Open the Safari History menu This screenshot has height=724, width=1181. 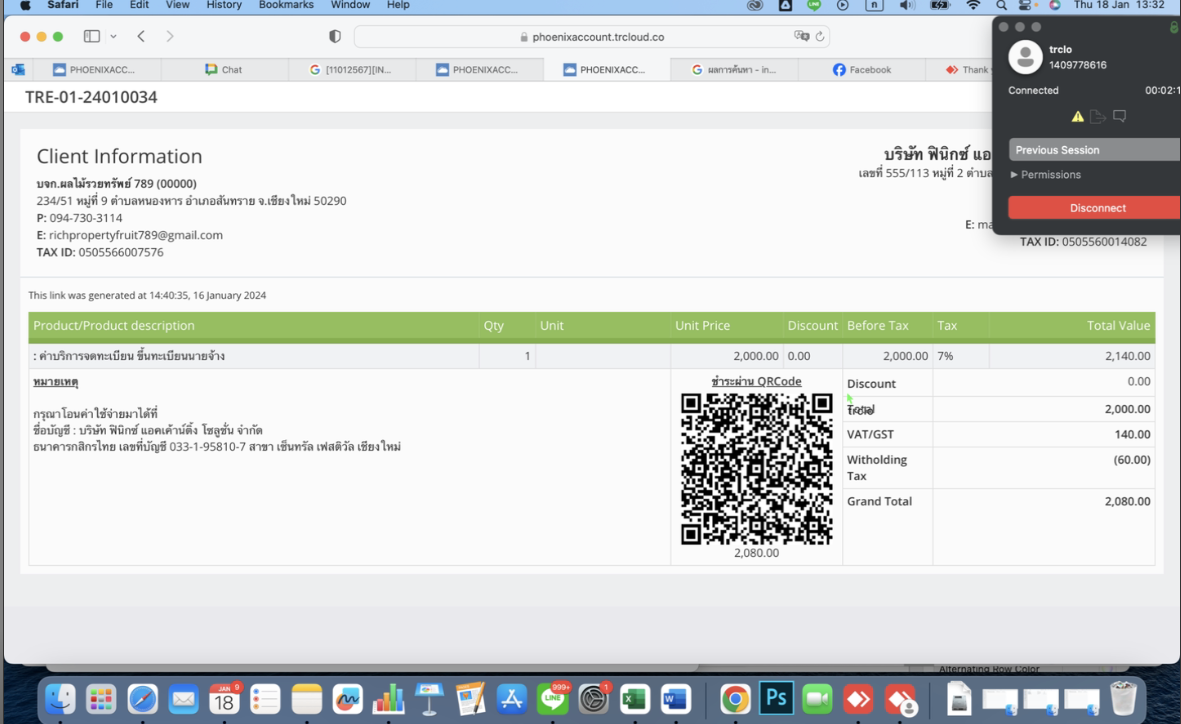click(224, 5)
